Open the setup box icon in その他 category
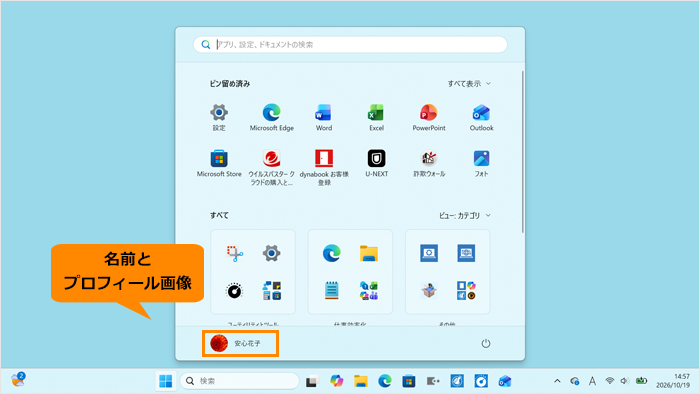The height and width of the screenshot is (394, 700). [429, 290]
